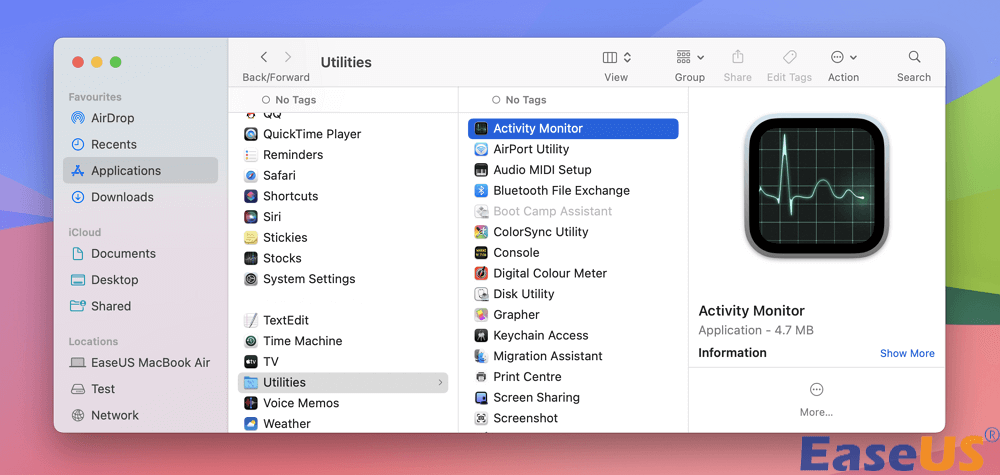Select the Test drive in Locations
Image resolution: width=1000 pixels, height=475 pixels.
click(x=140, y=388)
